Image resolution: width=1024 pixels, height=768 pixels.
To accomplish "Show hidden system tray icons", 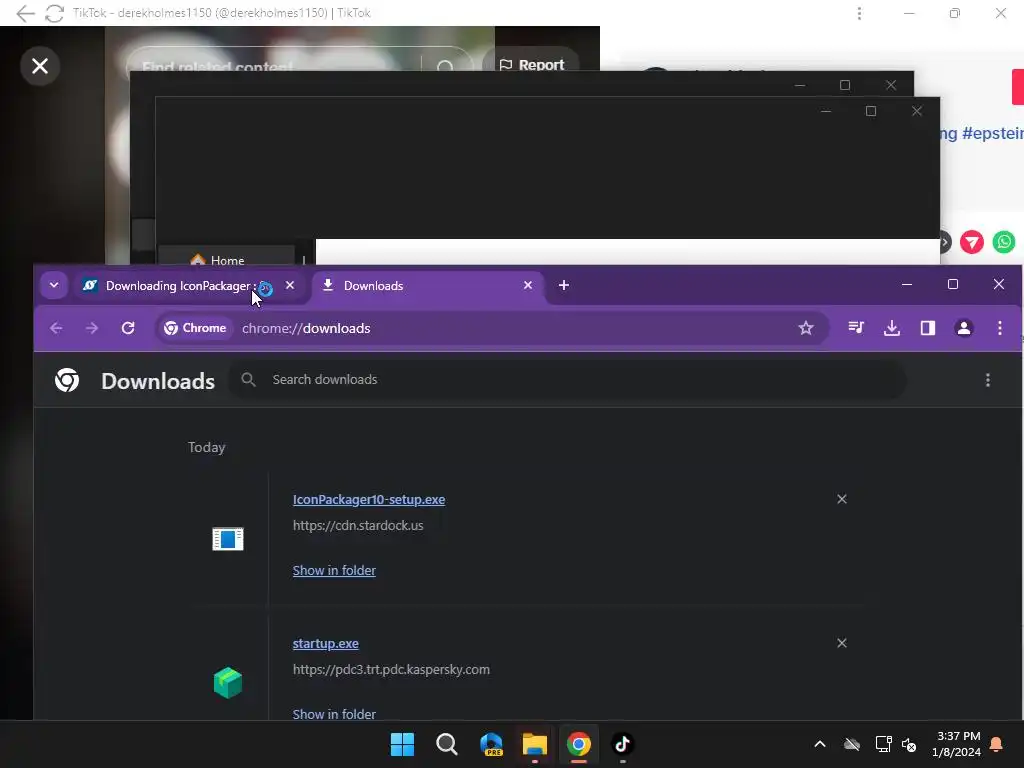I will [820, 744].
